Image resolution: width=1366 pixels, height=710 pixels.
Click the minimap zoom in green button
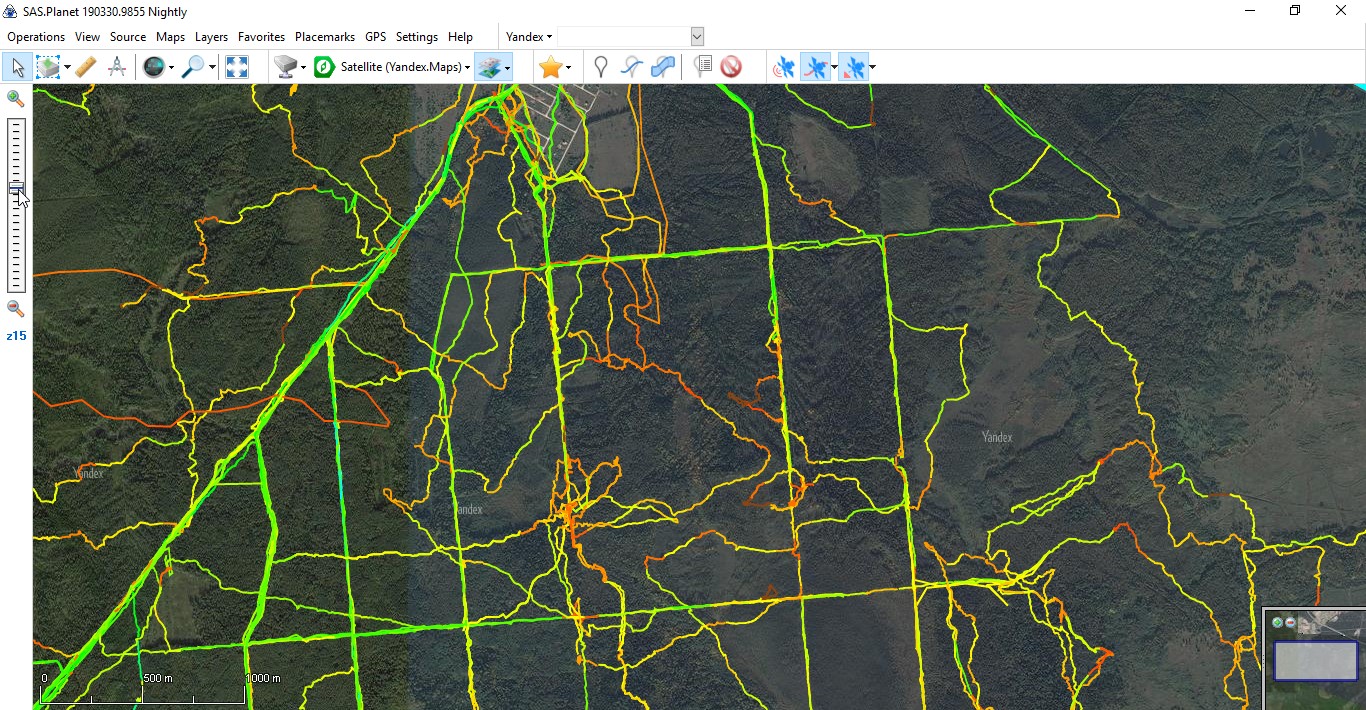point(1277,622)
